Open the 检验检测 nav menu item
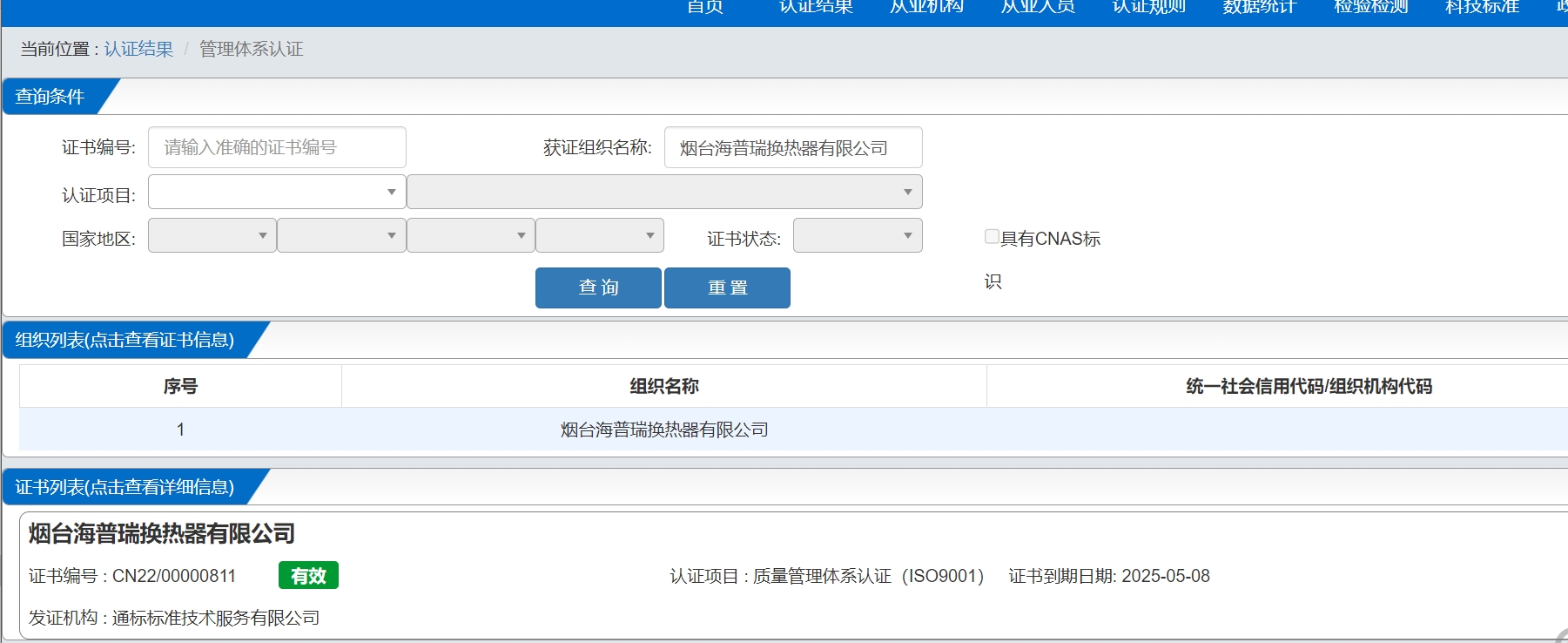Image resolution: width=1568 pixels, height=643 pixels. (1370, 7)
